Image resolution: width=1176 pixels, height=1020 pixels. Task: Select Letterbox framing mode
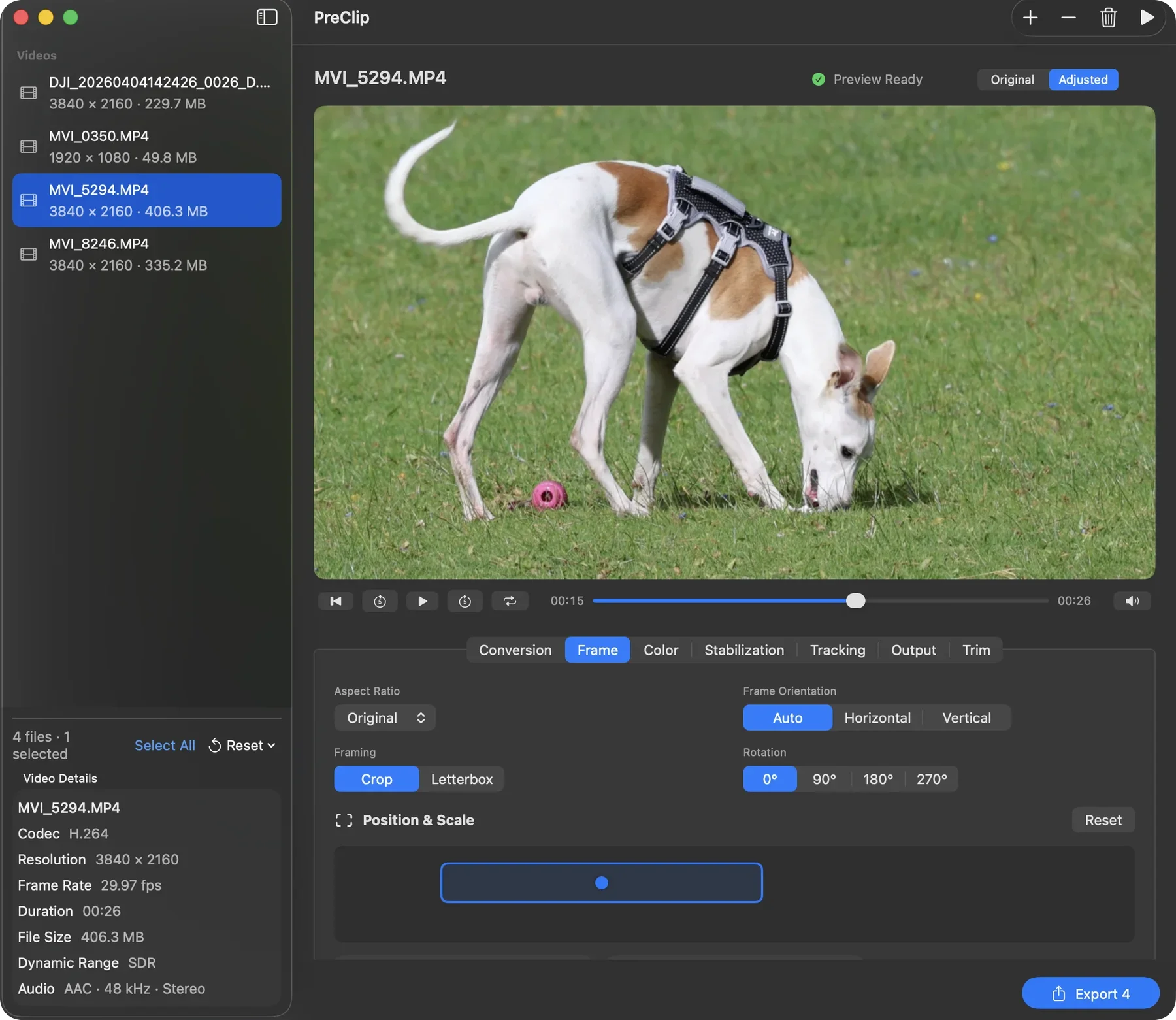pyautogui.click(x=462, y=779)
